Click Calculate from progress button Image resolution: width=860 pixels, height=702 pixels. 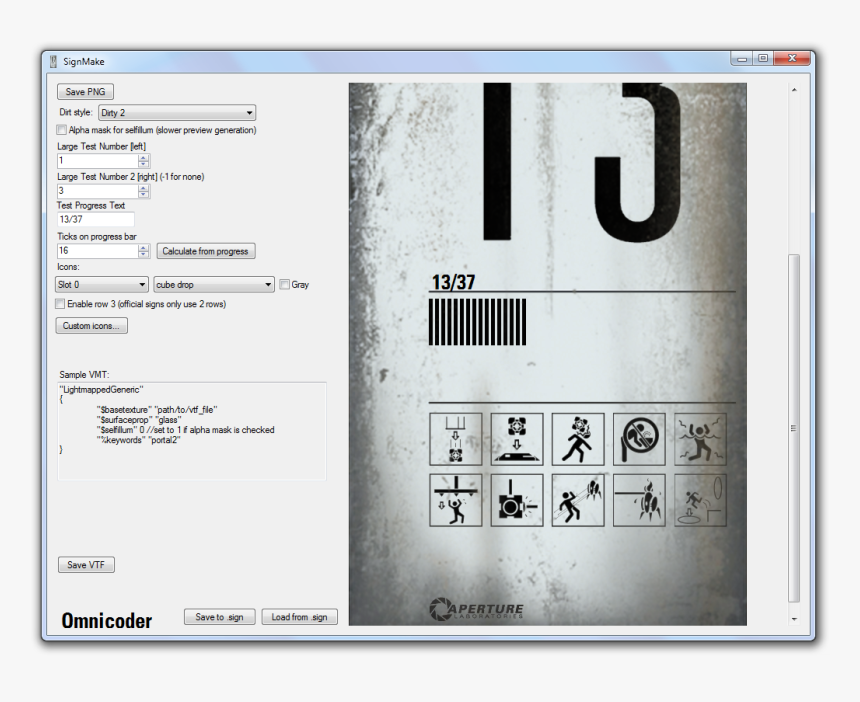coord(206,251)
